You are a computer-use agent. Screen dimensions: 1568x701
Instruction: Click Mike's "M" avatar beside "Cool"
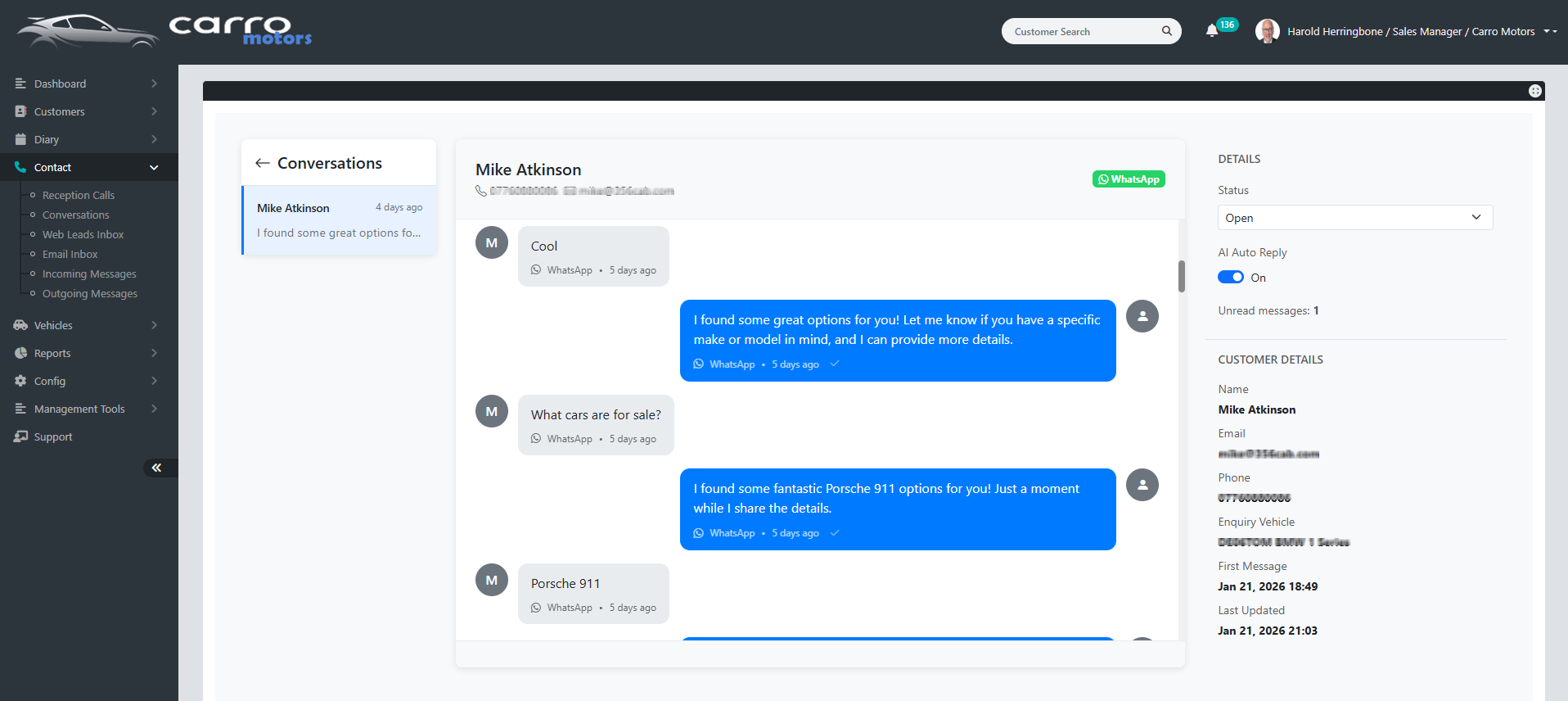[492, 243]
